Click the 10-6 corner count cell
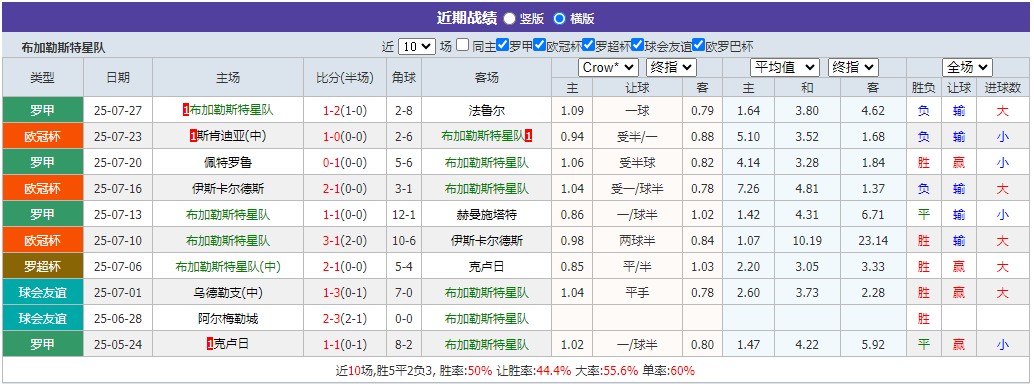 point(404,241)
